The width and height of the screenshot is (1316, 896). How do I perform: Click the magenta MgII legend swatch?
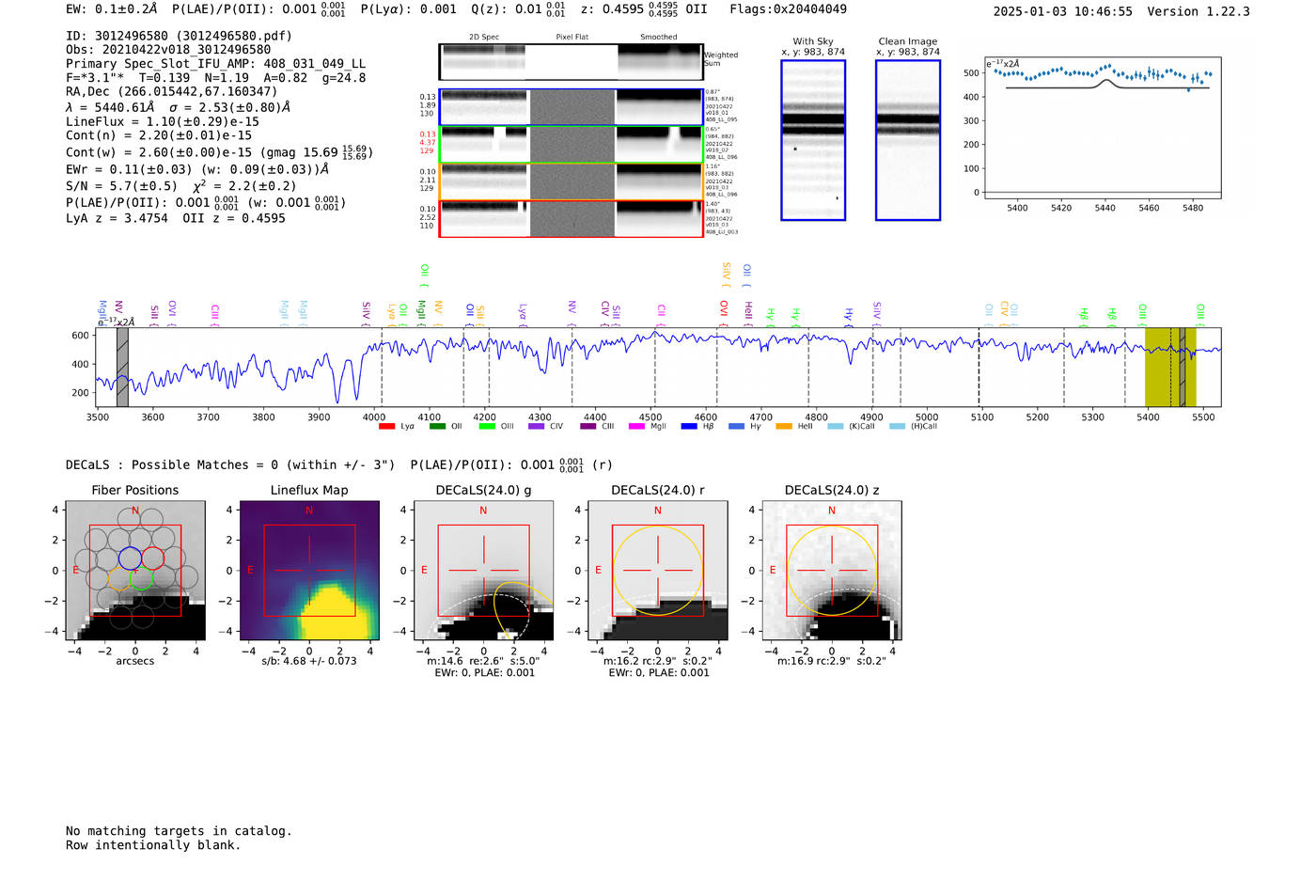pos(635,427)
